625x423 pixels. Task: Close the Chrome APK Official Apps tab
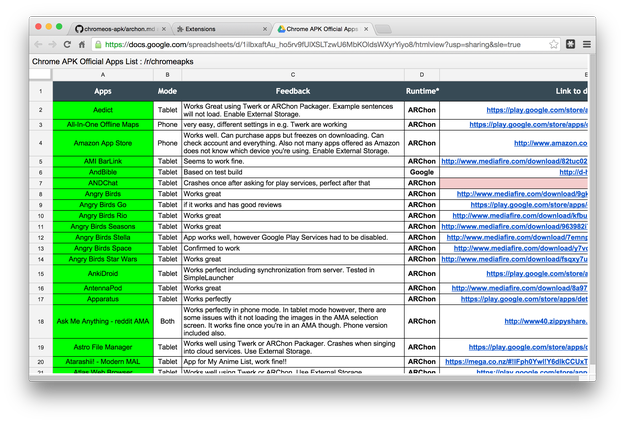[x=366, y=29]
